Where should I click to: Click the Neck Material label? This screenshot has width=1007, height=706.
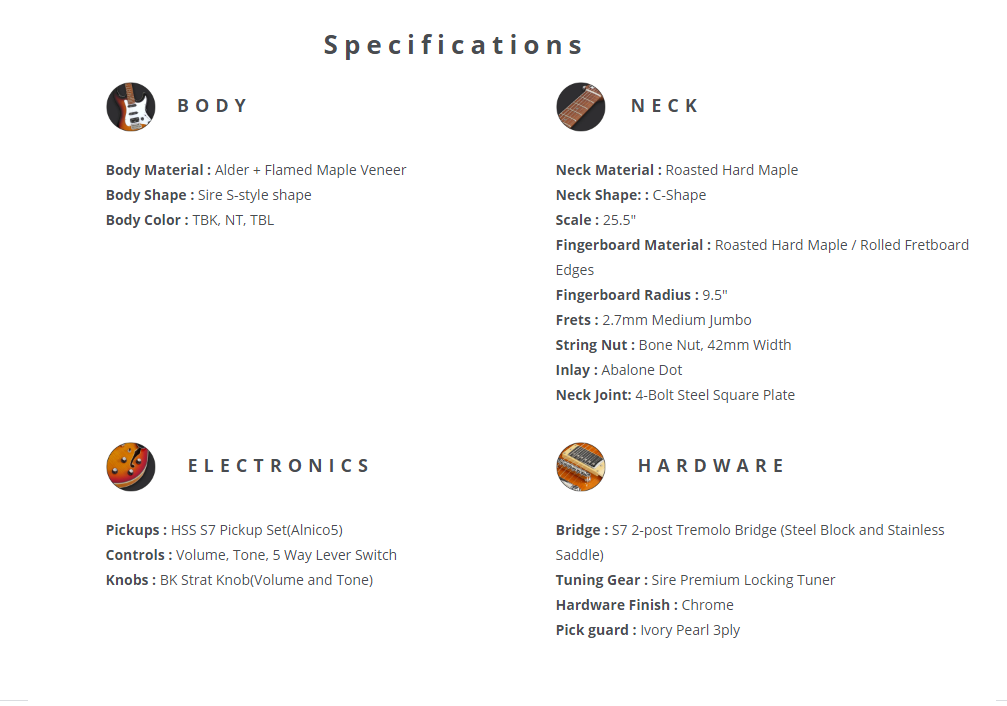(x=608, y=170)
